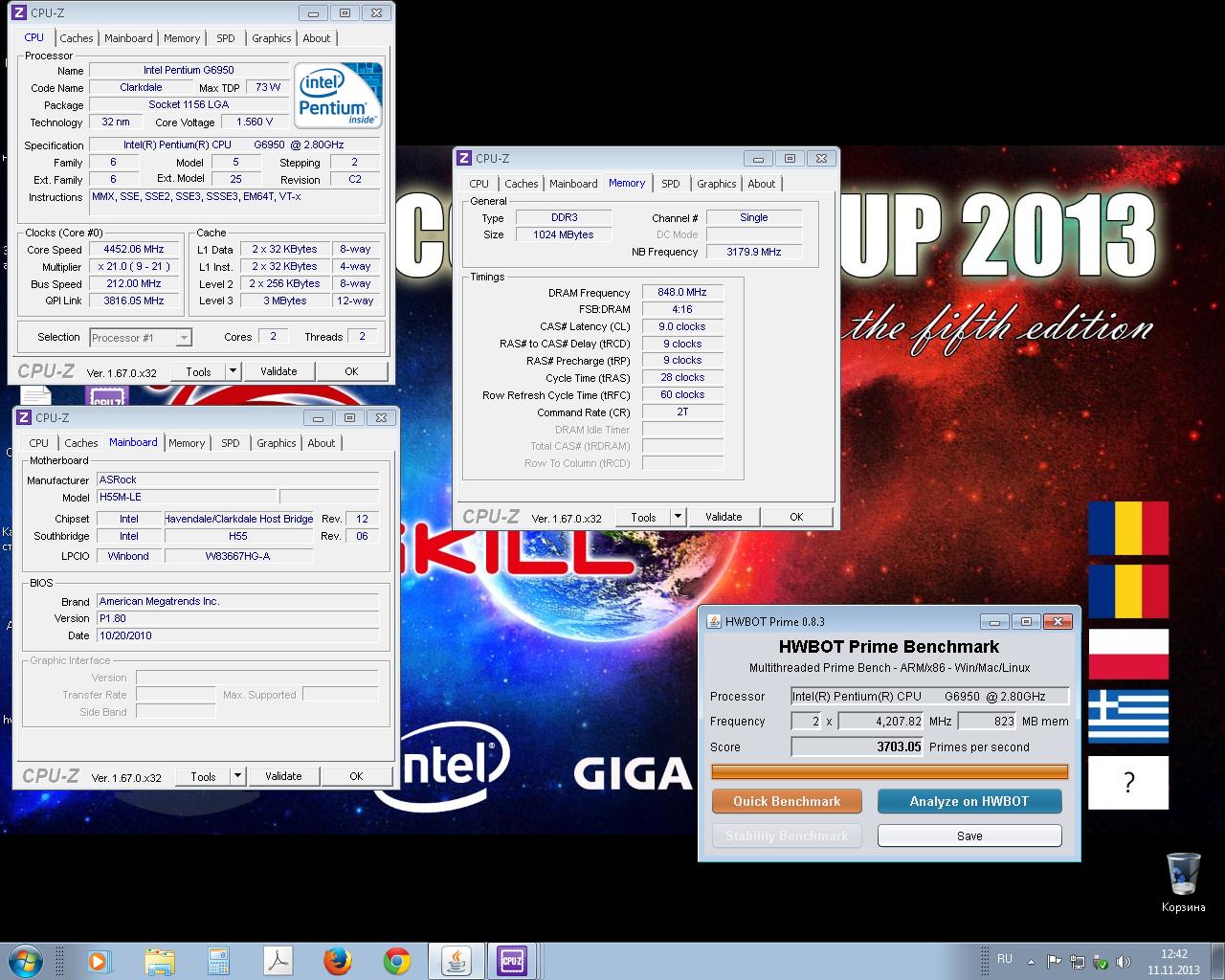Image resolution: width=1225 pixels, height=980 pixels.
Task: Click Validate in the top-left CPU-Z window
Action: 278,371
